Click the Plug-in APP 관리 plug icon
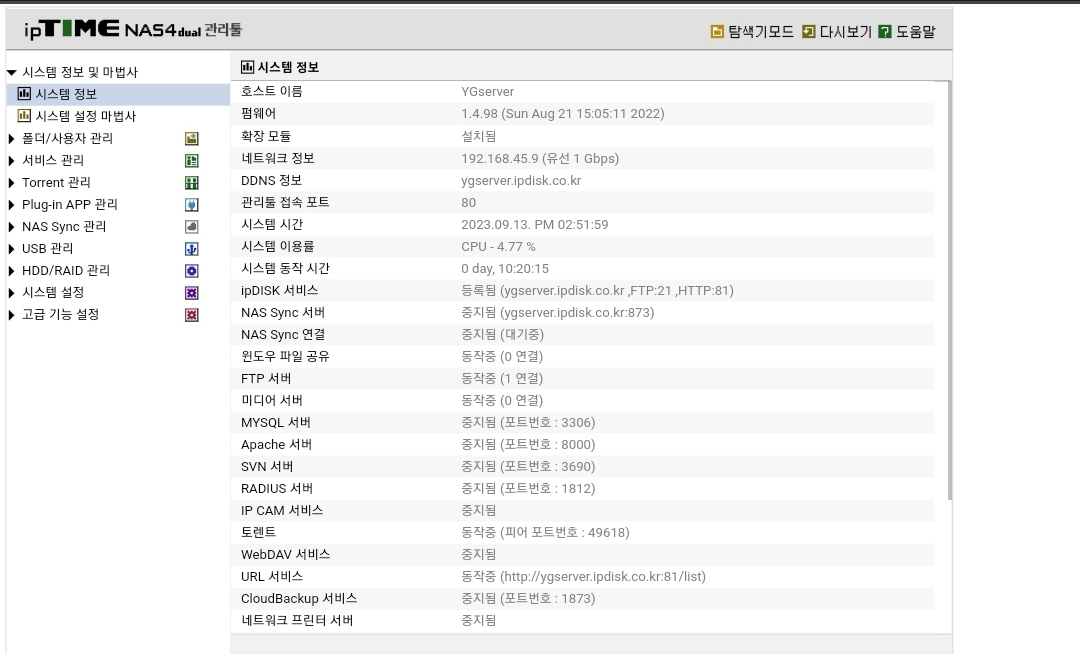1080x654 pixels. (191, 204)
